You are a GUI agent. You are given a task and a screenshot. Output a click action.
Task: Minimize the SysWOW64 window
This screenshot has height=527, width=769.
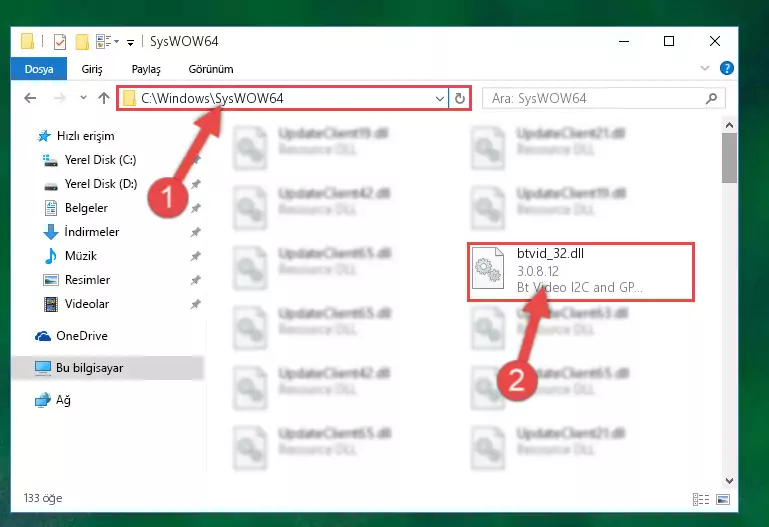click(x=624, y=42)
